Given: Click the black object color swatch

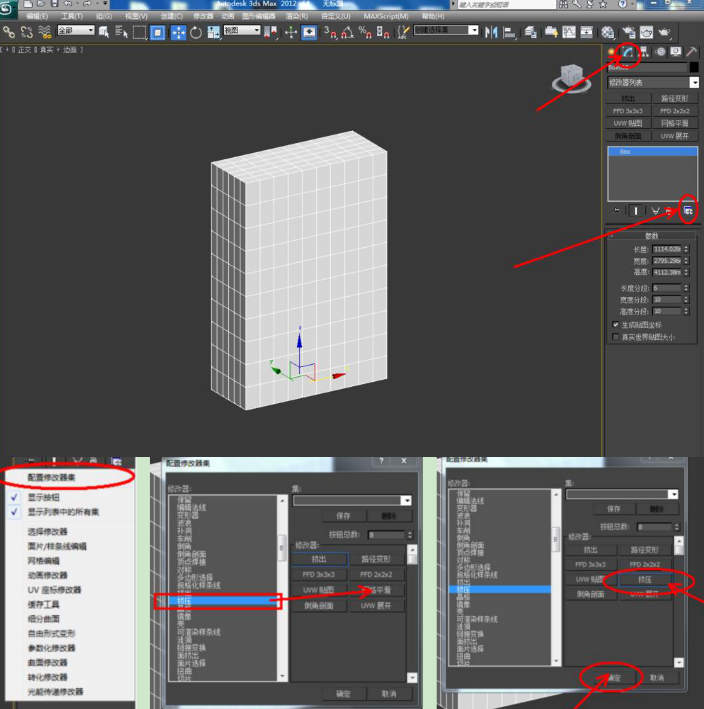Looking at the screenshot, I should point(694,67).
